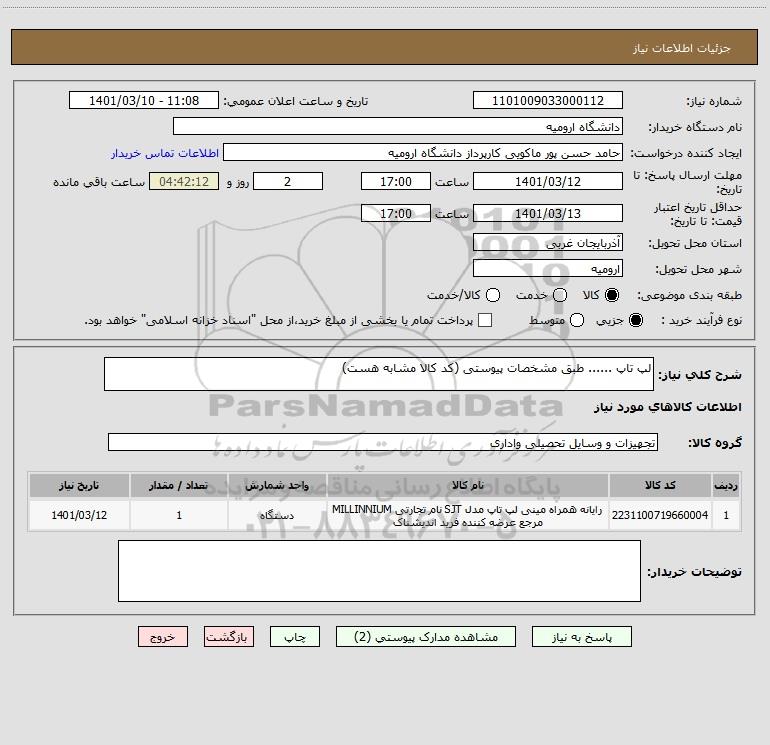Click the need date cell 1401/03/12 in table
The image size is (770, 745).
pos(79,515)
